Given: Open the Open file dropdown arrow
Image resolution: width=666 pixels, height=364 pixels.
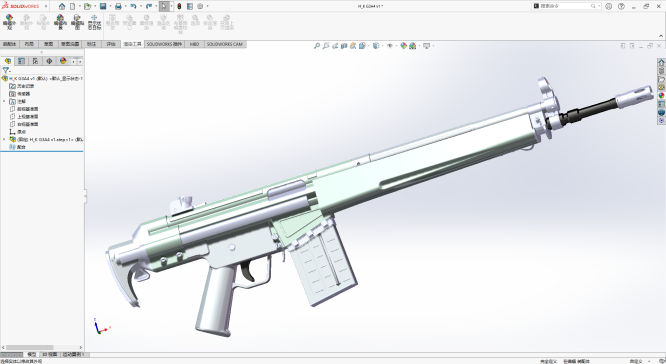Looking at the screenshot, I should [x=94, y=6].
